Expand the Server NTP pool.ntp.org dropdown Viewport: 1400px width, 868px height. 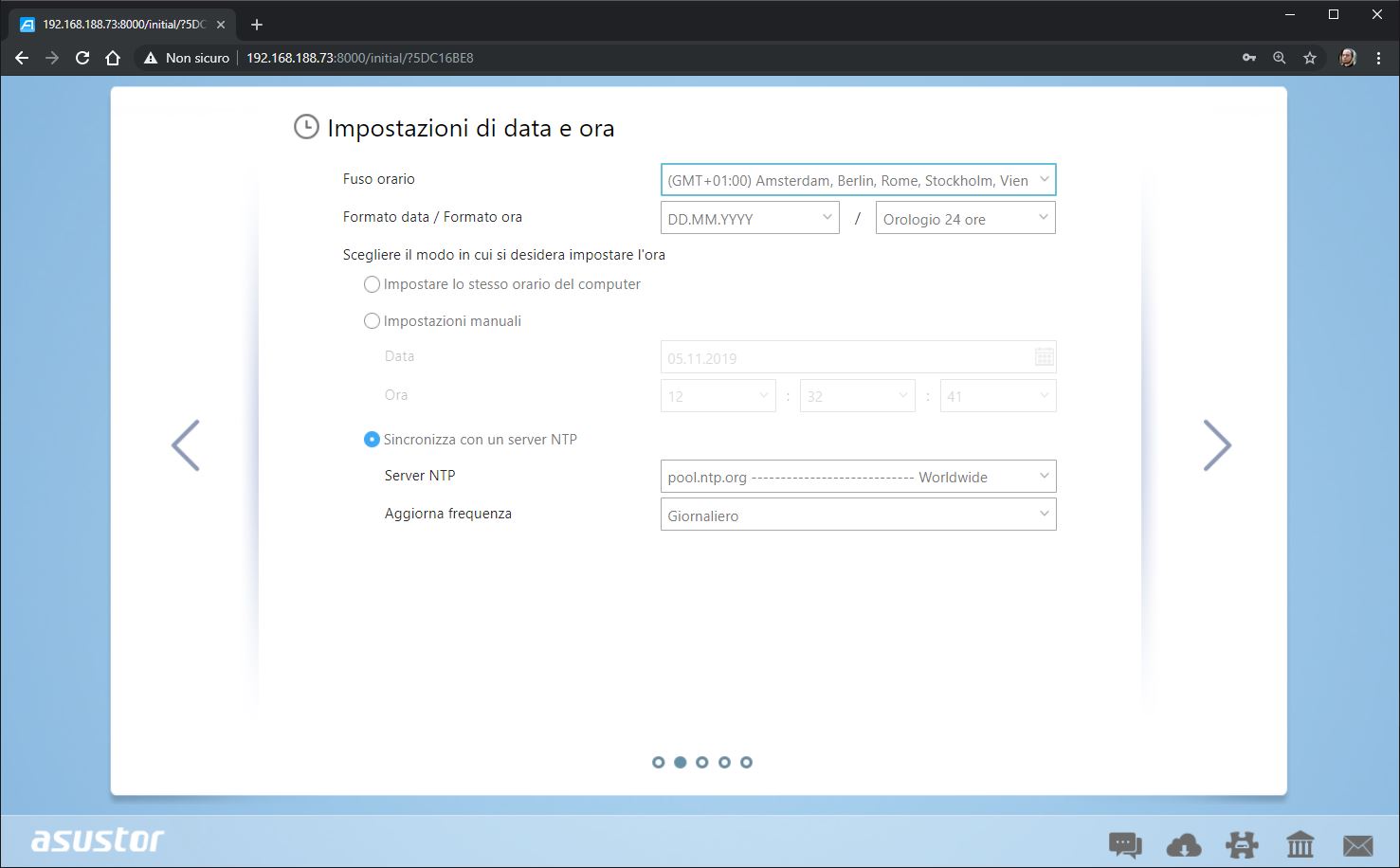pos(858,477)
